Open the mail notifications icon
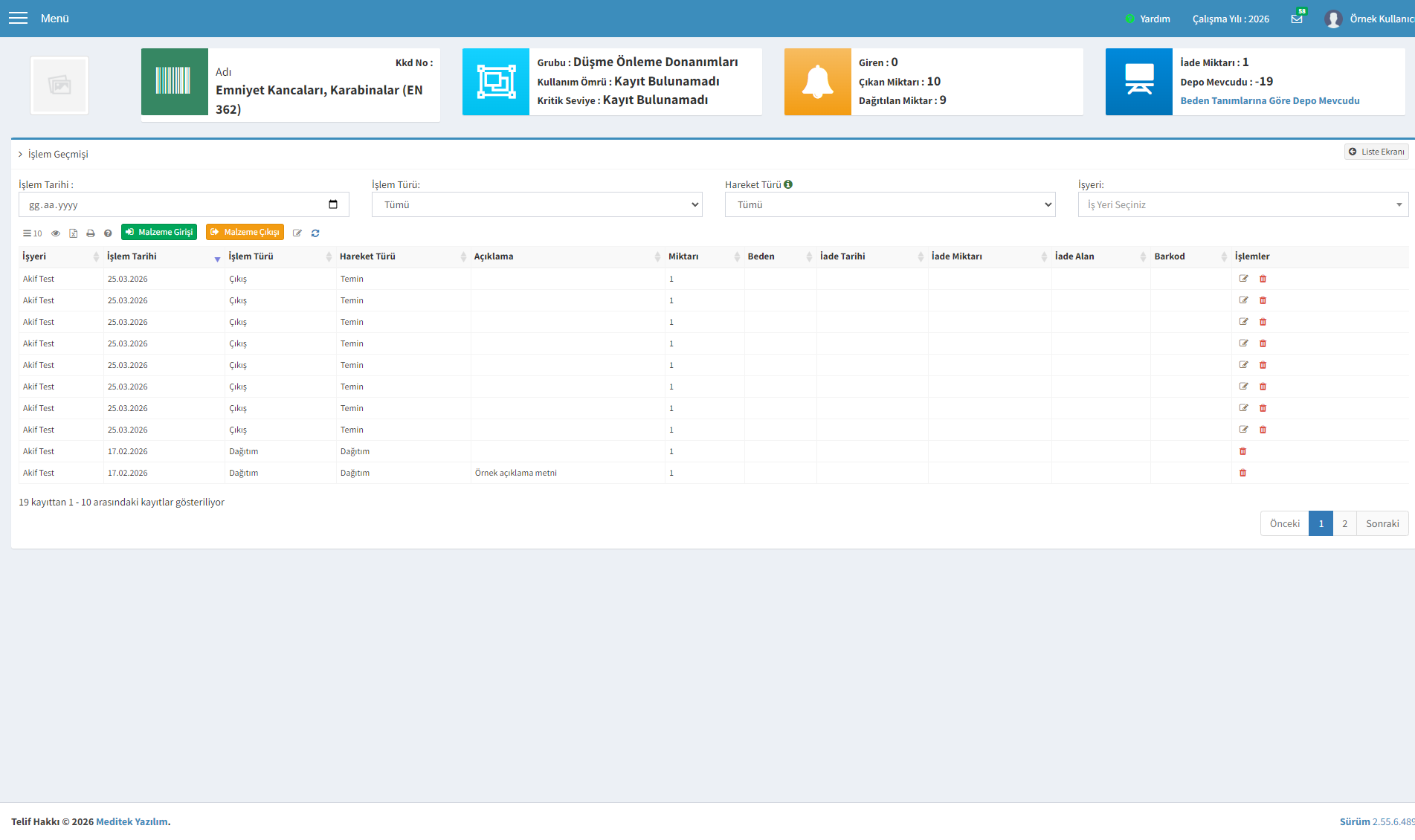The height and width of the screenshot is (840, 1415). point(1297,19)
